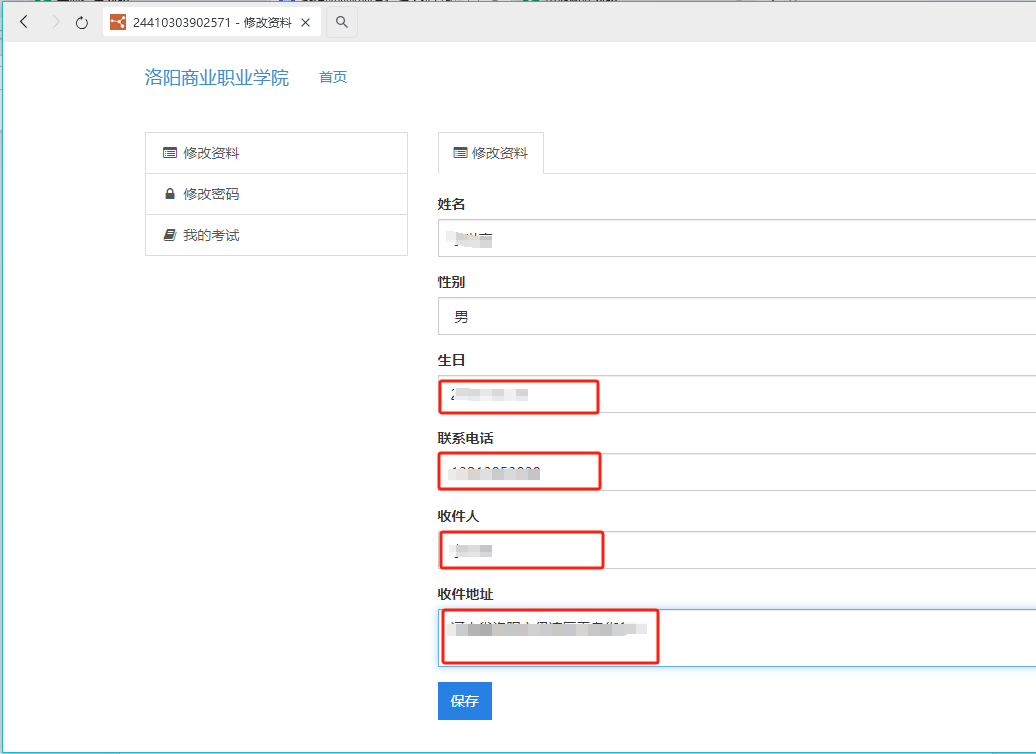Click the 洛阳商业职业学院 site title link
Viewport: 1036px width, 754px height.
(x=216, y=78)
